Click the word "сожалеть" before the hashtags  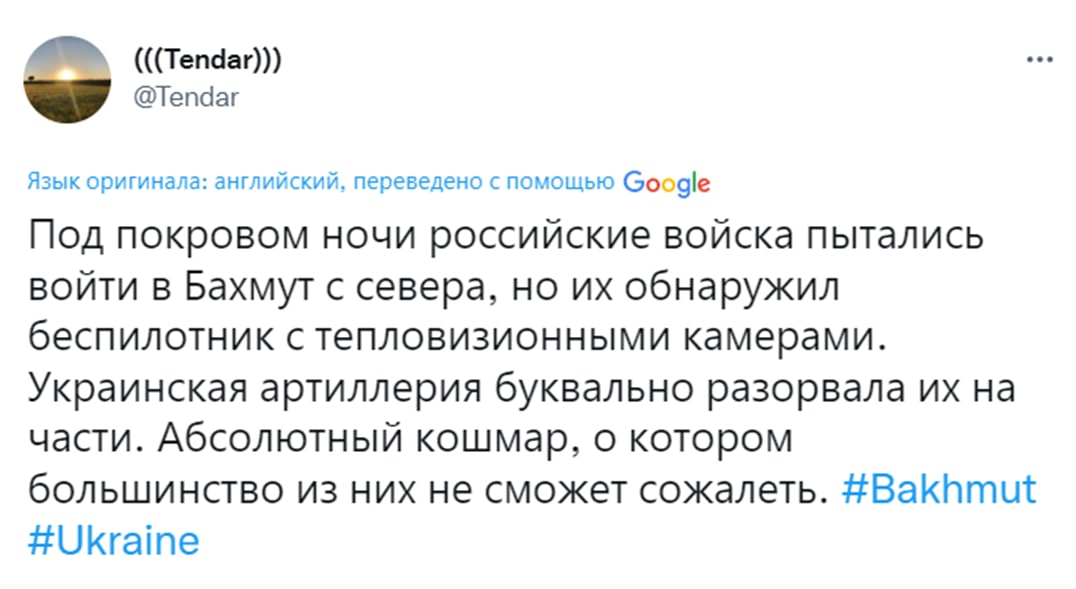coord(733,489)
